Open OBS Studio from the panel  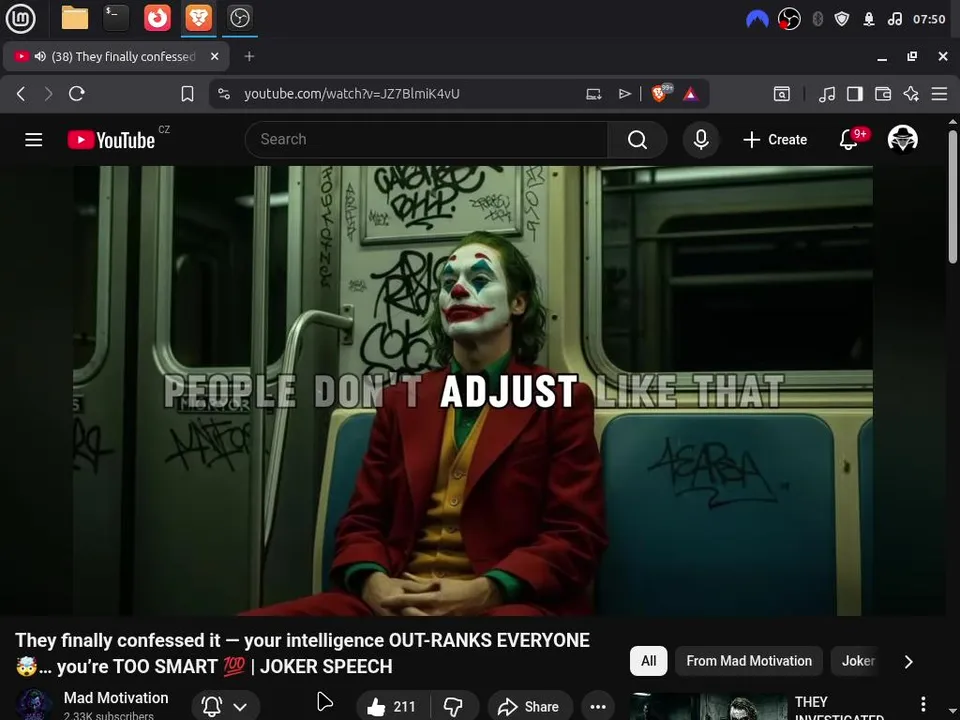click(x=239, y=18)
